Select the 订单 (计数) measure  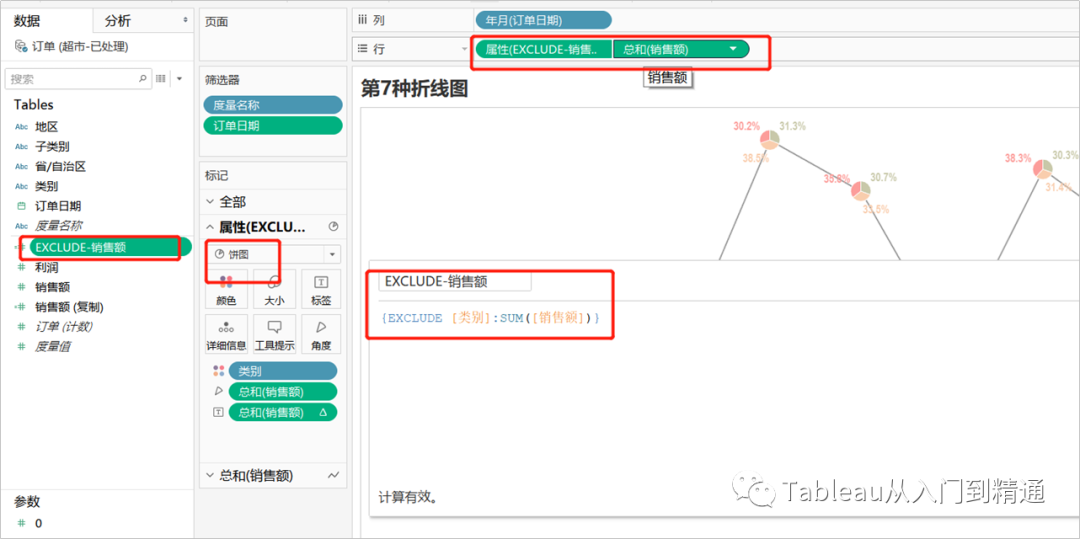(x=63, y=326)
